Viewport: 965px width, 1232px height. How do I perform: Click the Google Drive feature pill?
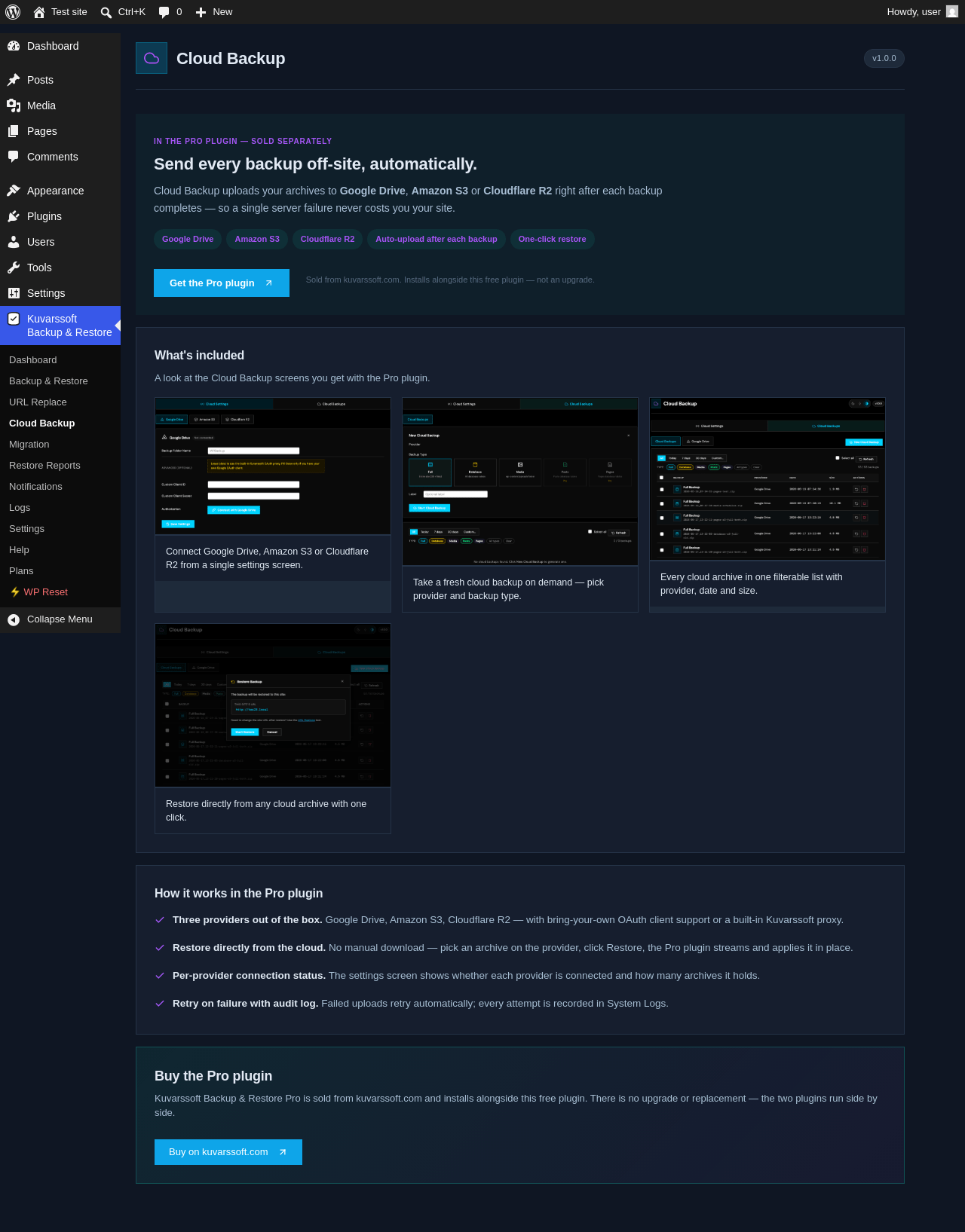click(188, 239)
